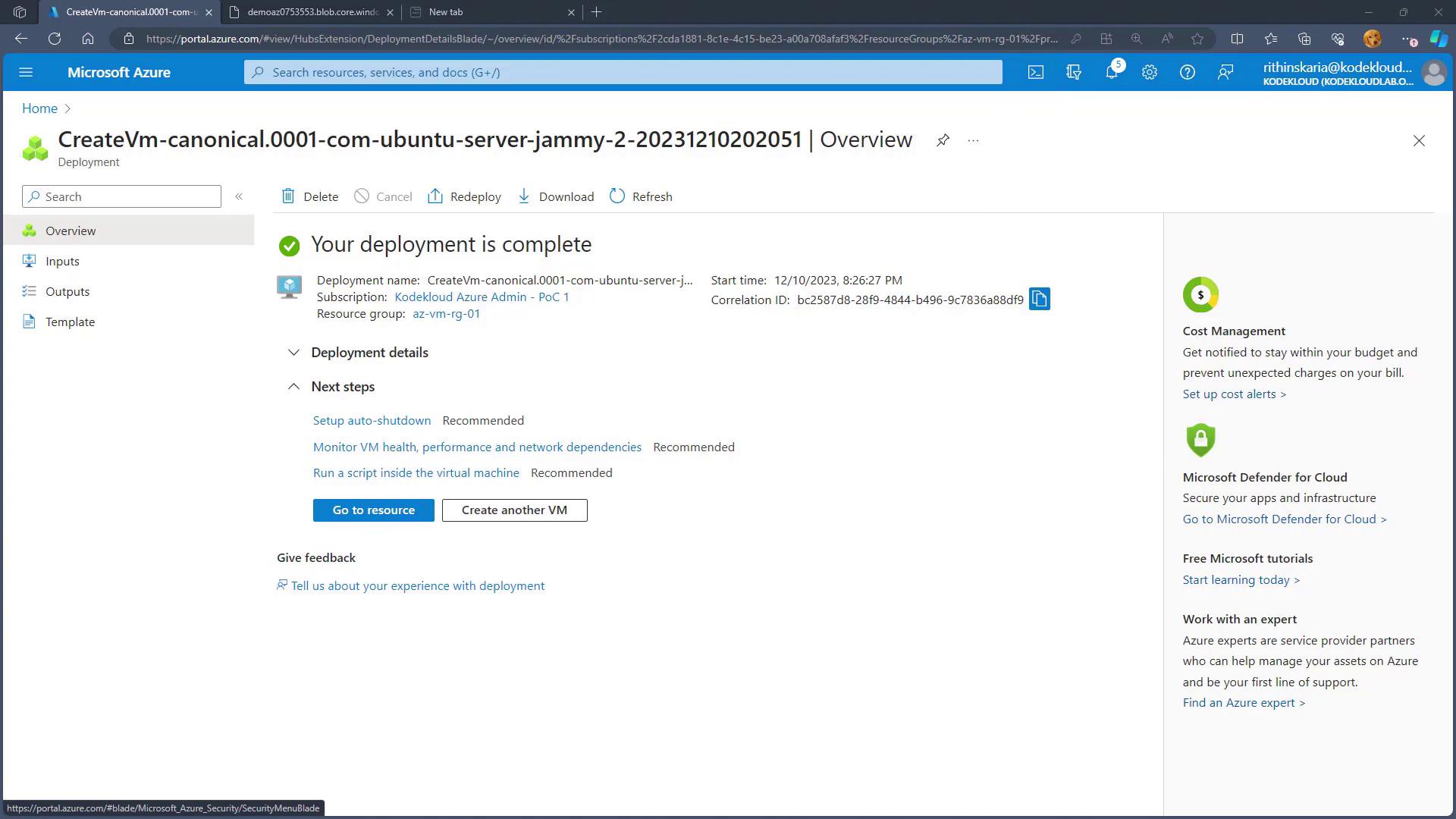
Task: Collapse the Next steps section
Action: click(293, 387)
